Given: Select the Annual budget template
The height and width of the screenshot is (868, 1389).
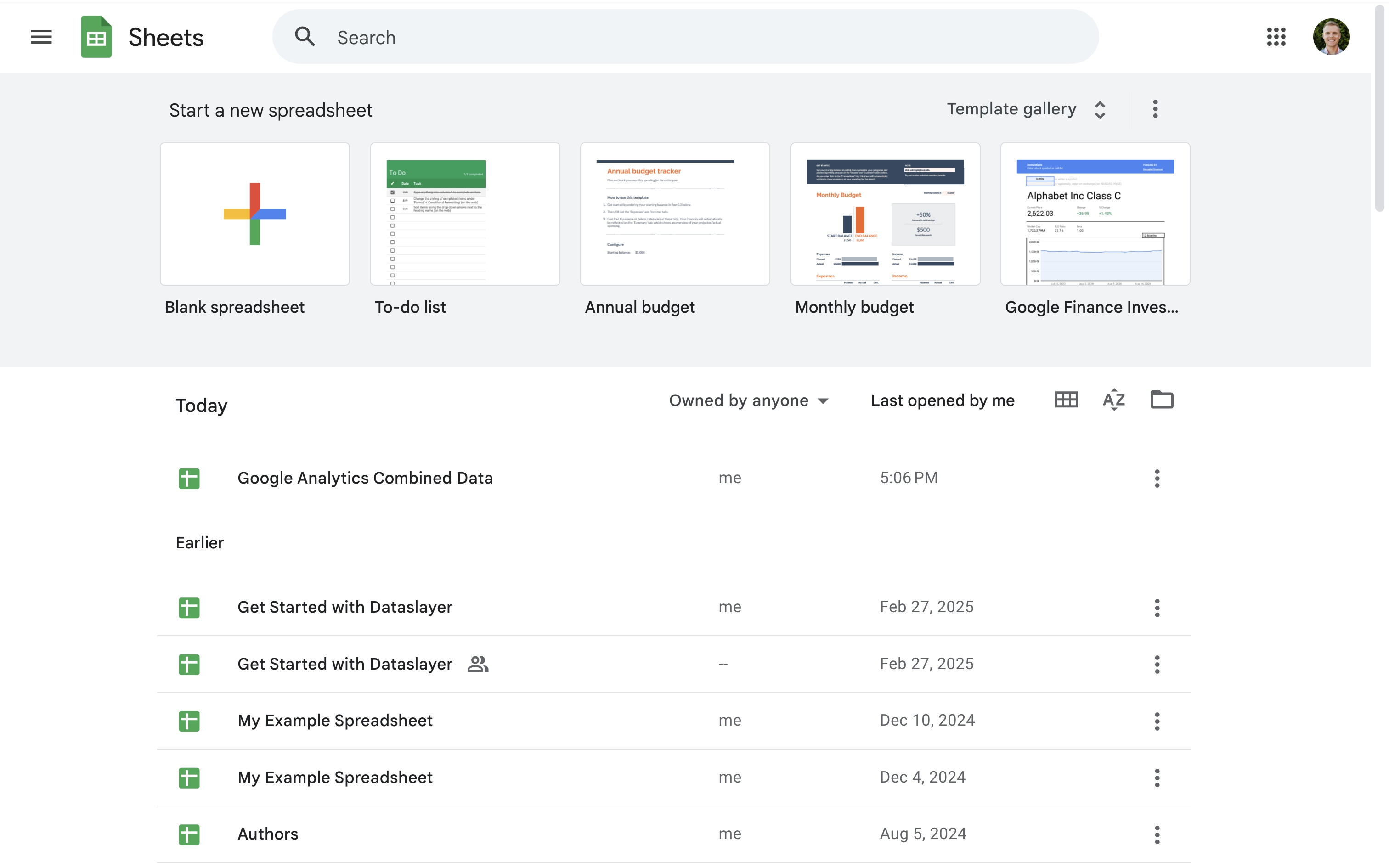Looking at the screenshot, I should click(x=675, y=214).
